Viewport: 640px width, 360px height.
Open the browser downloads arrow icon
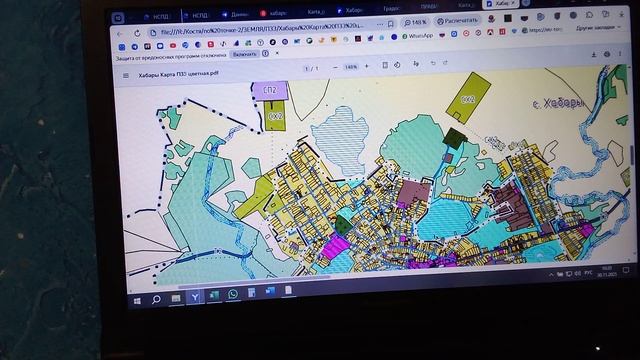[x=621, y=14]
